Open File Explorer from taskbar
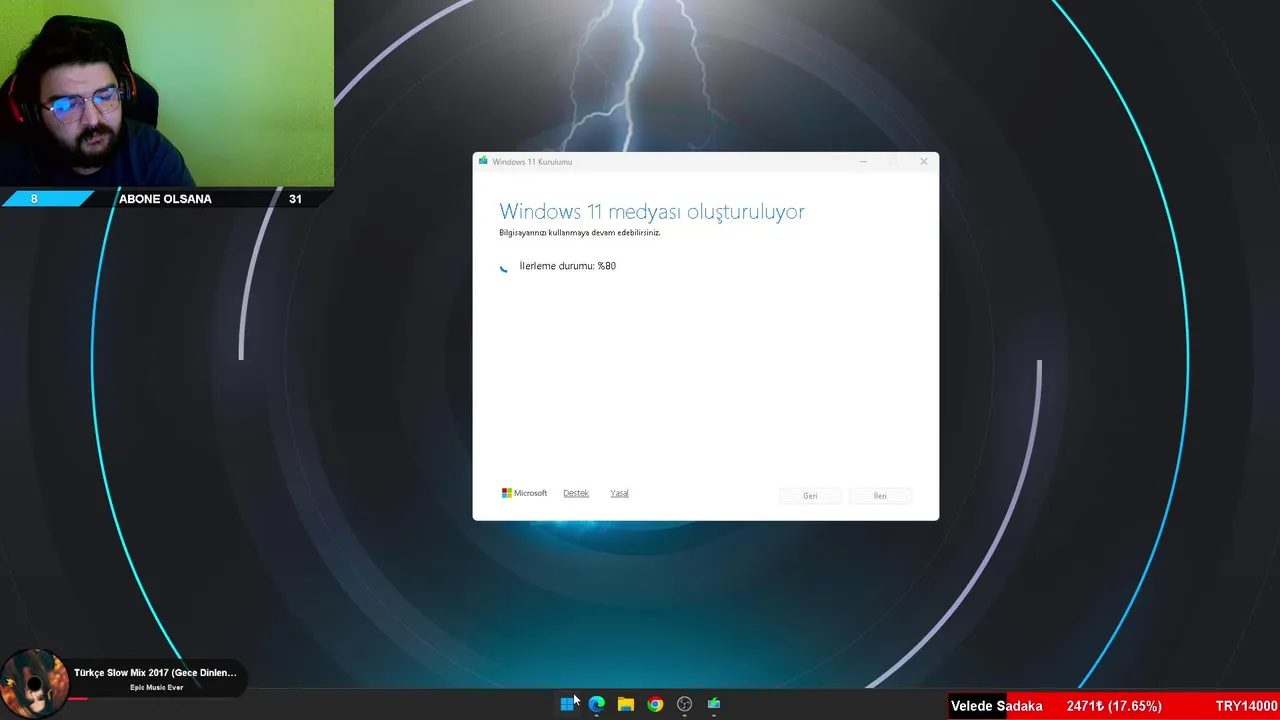This screenshot has height=720, width=1280. pyautogui.click(x=626, y=704)
